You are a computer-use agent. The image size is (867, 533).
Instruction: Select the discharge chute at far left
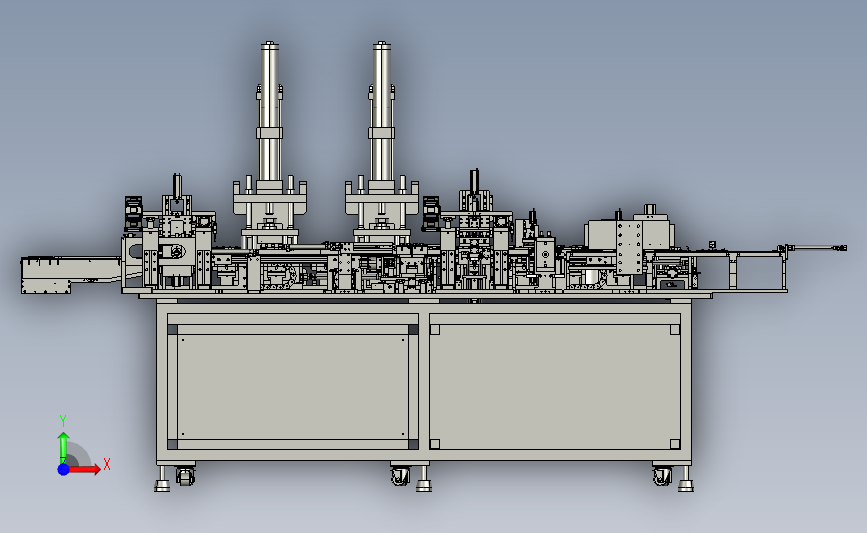(71, 274)
